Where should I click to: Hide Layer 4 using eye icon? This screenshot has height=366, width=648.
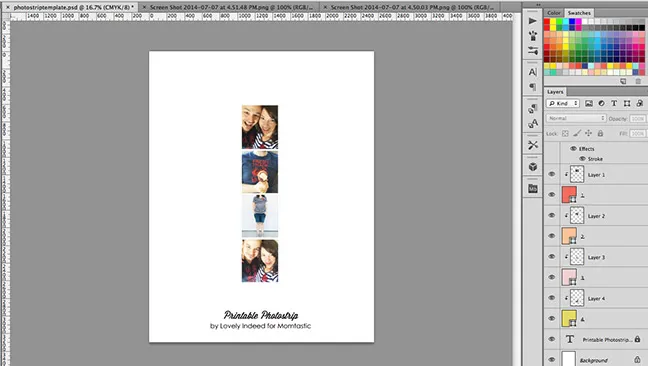(552, 298)
